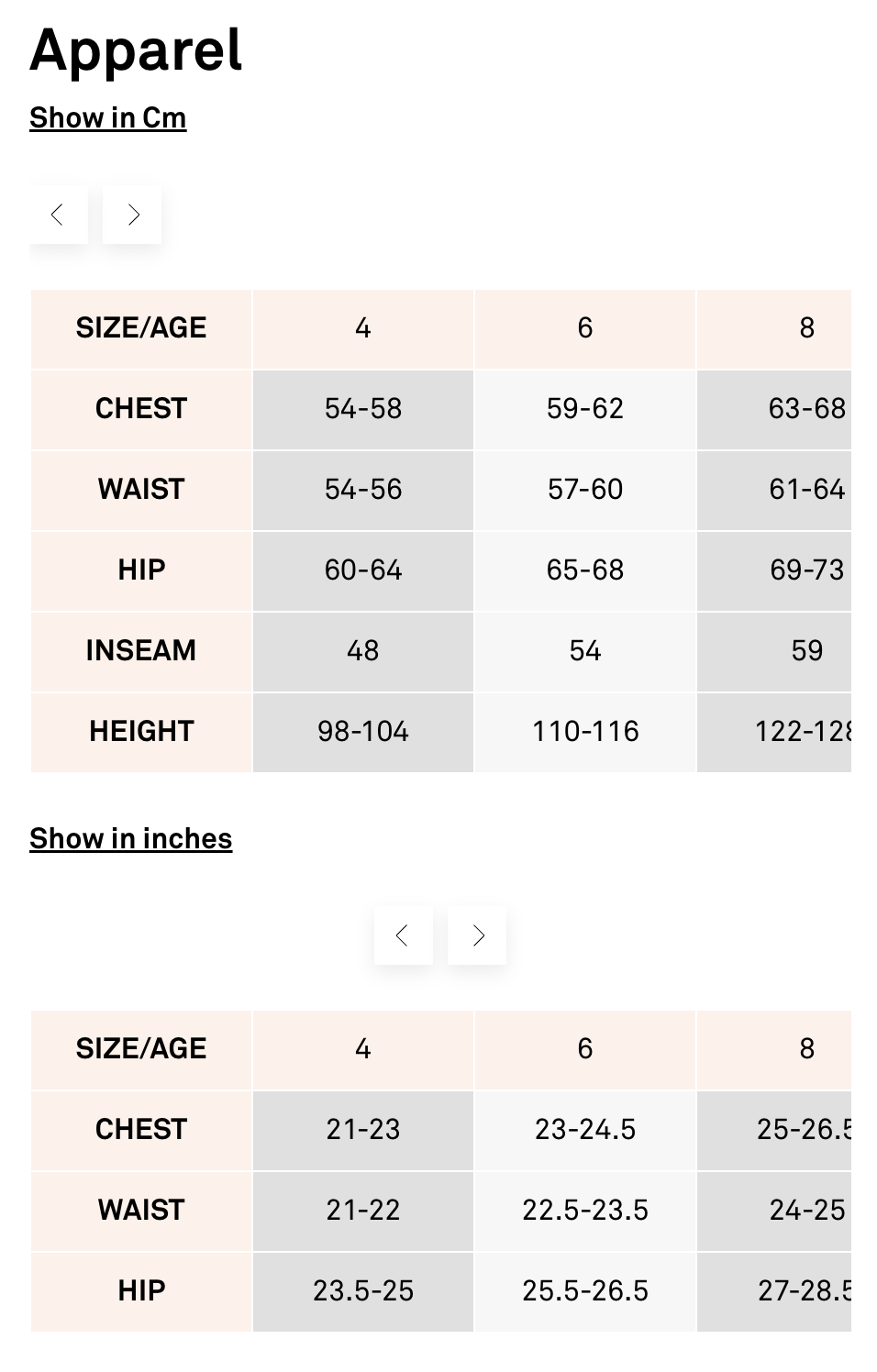Screen dimensions: 877x1372
Task: Click right arrow above the inches table
Action: [477, 935]
